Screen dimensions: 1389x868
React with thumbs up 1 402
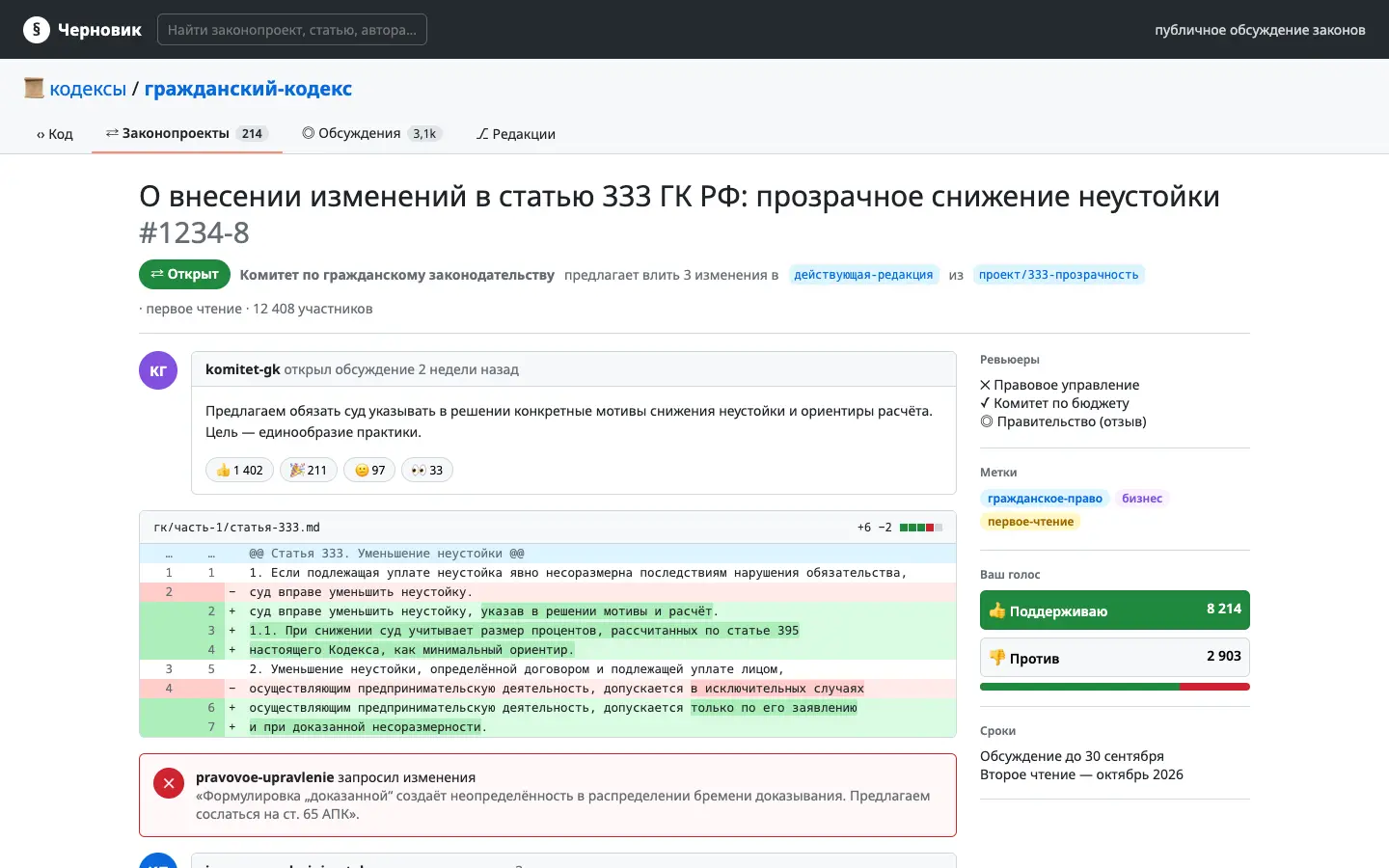pos(239,470)
